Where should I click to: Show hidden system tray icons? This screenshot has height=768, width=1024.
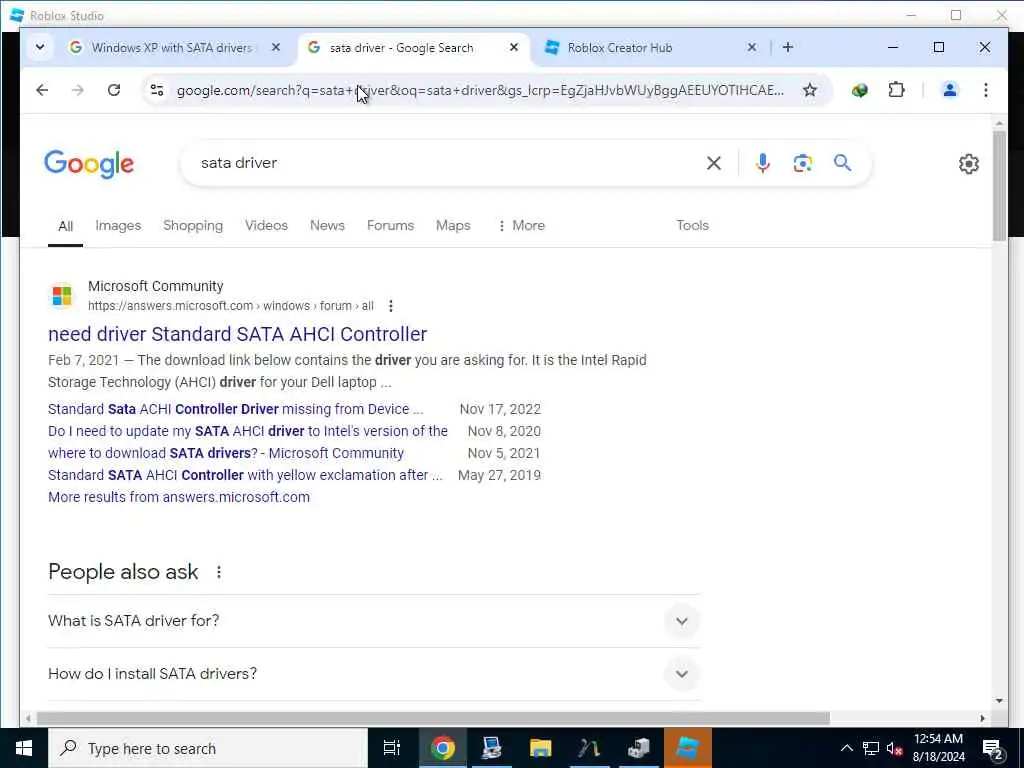pos(846,748)
